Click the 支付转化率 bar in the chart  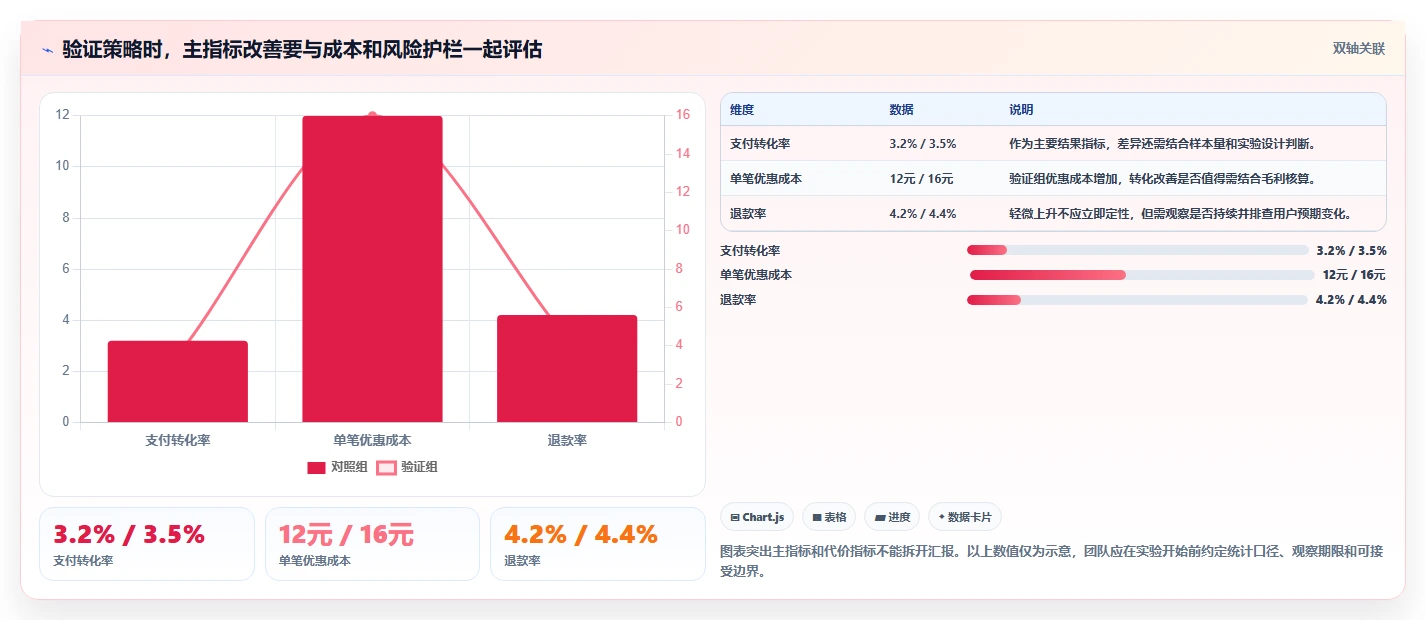[x=178, y=381]
